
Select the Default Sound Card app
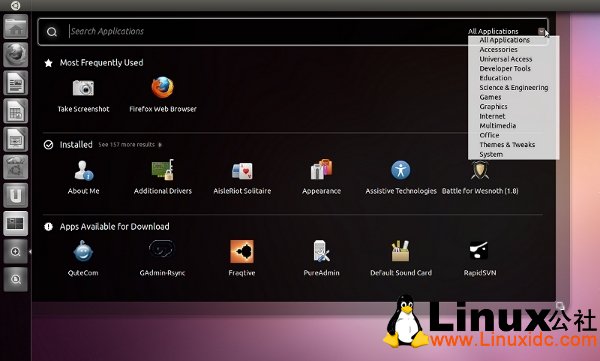(x=401, y=252)
